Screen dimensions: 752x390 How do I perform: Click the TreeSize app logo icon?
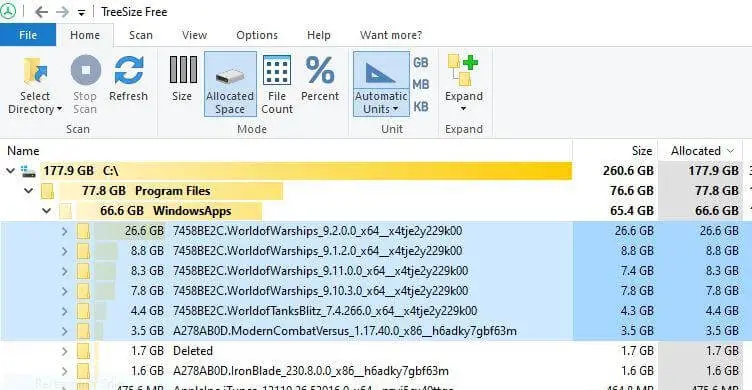[x=8, y=12]
